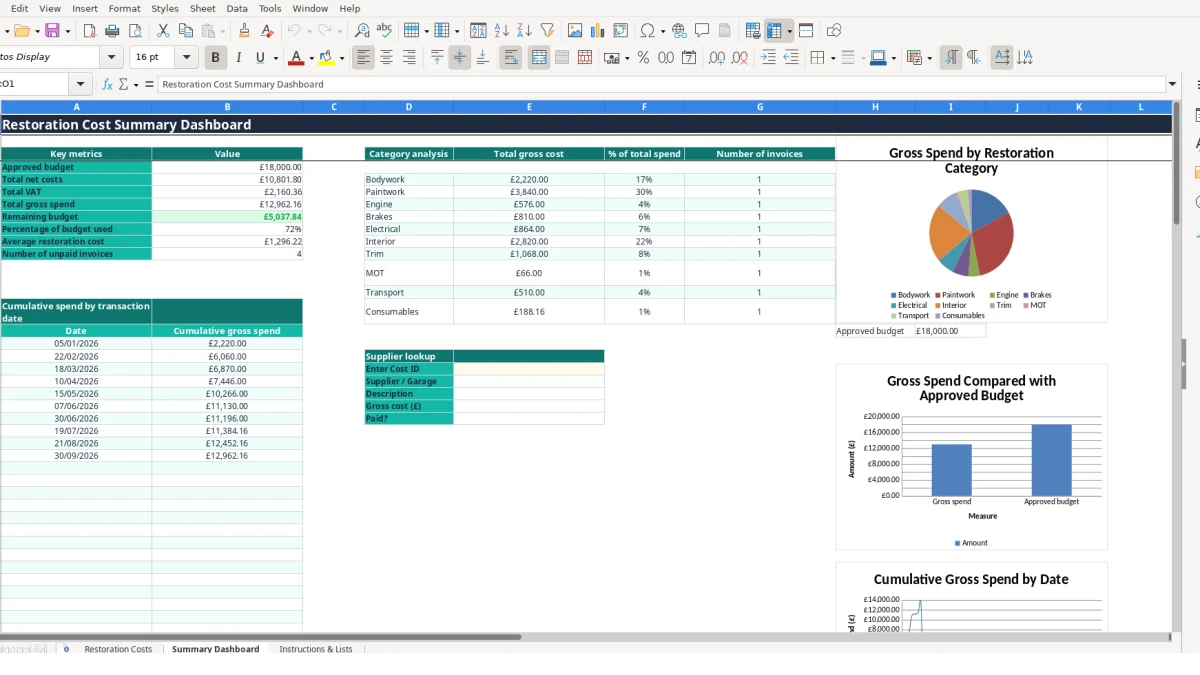
Task: Open the font name dropdown
Action: 111,57
